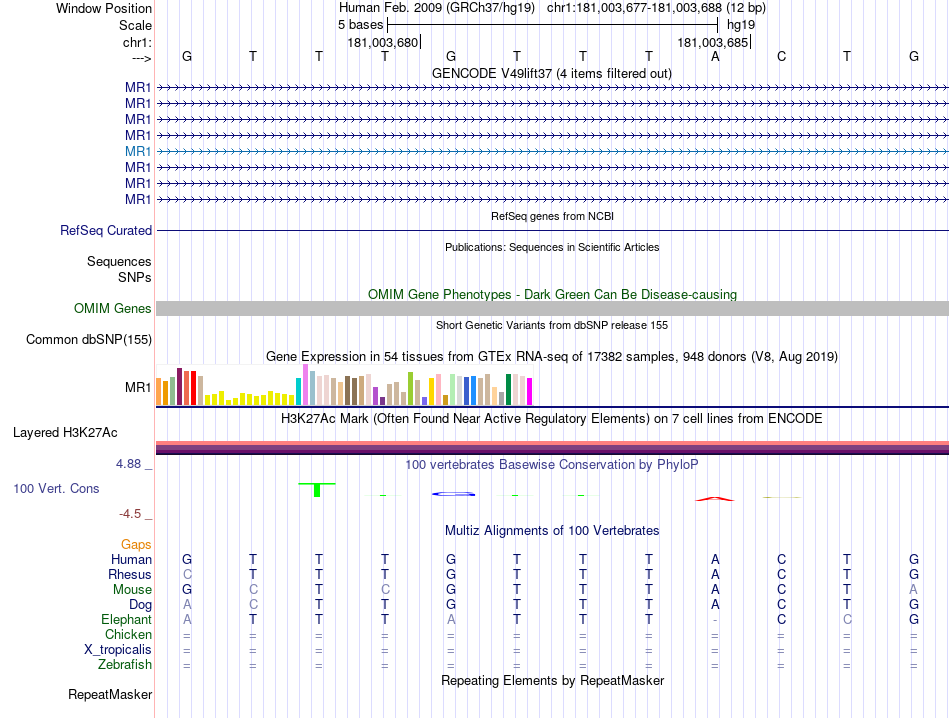Click the 181,003,685 coordinate marker

(713, 42)
